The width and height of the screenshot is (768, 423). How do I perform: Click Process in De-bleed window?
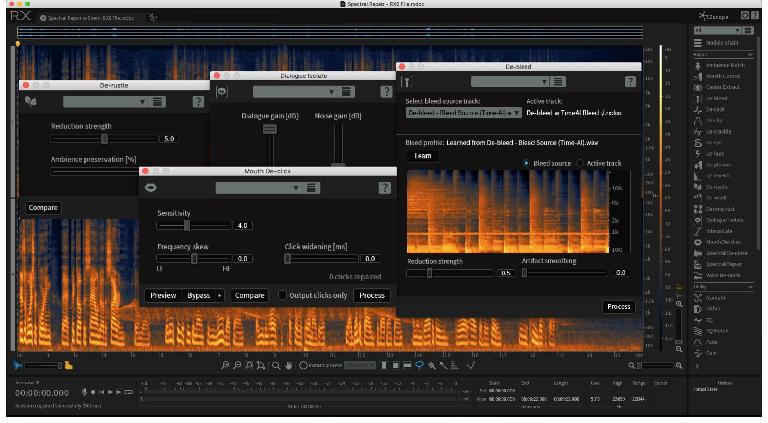619,306
